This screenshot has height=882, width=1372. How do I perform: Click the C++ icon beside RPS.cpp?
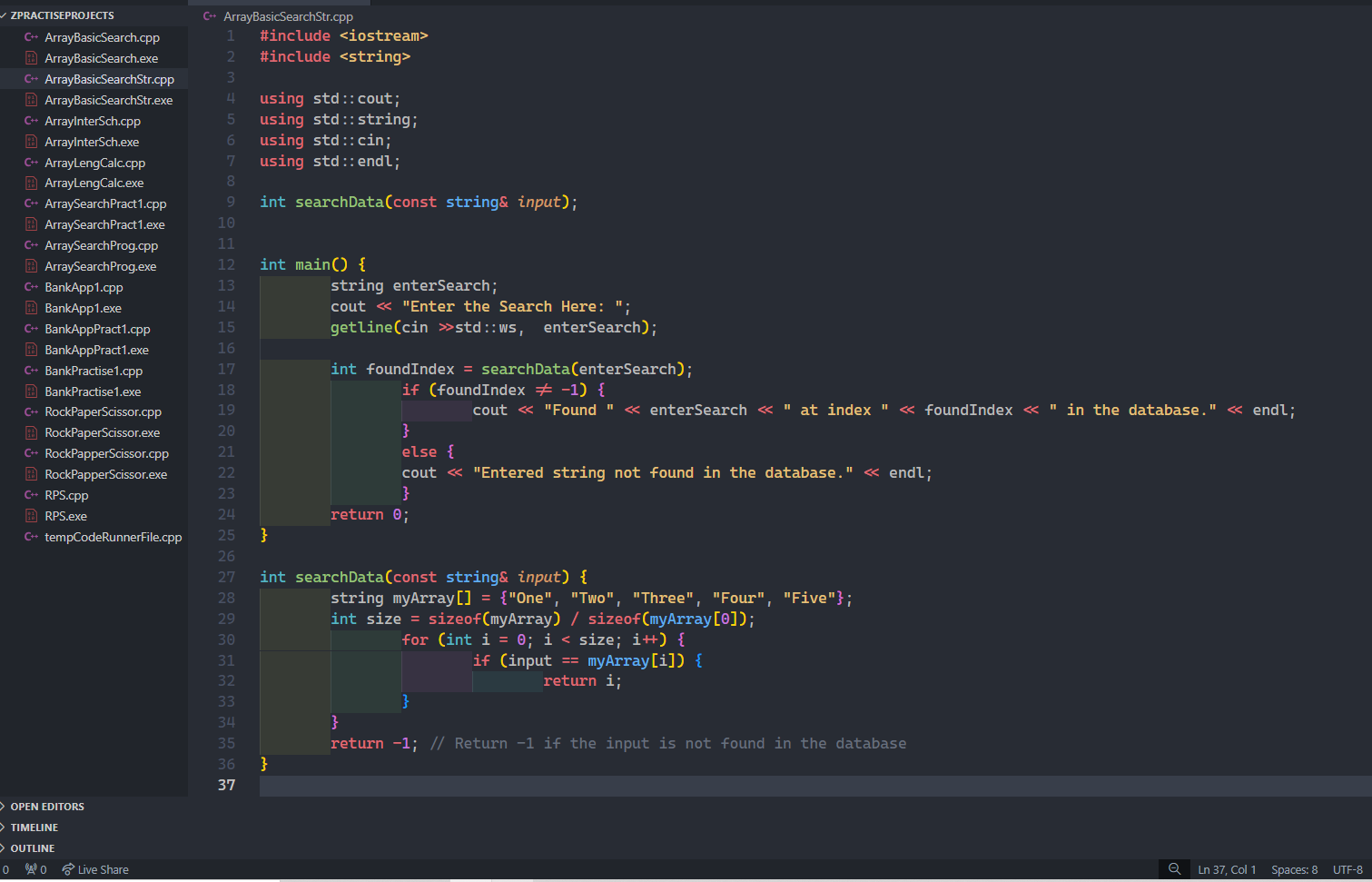[x=31, y=495]
